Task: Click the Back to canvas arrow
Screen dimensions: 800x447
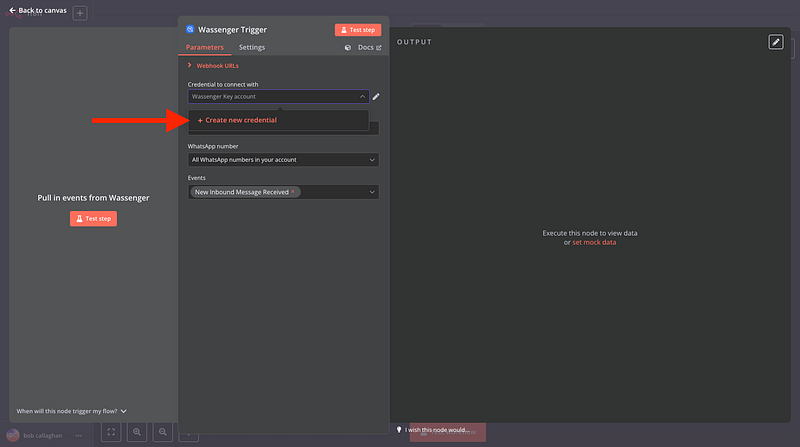Action: tap(13, 10)
